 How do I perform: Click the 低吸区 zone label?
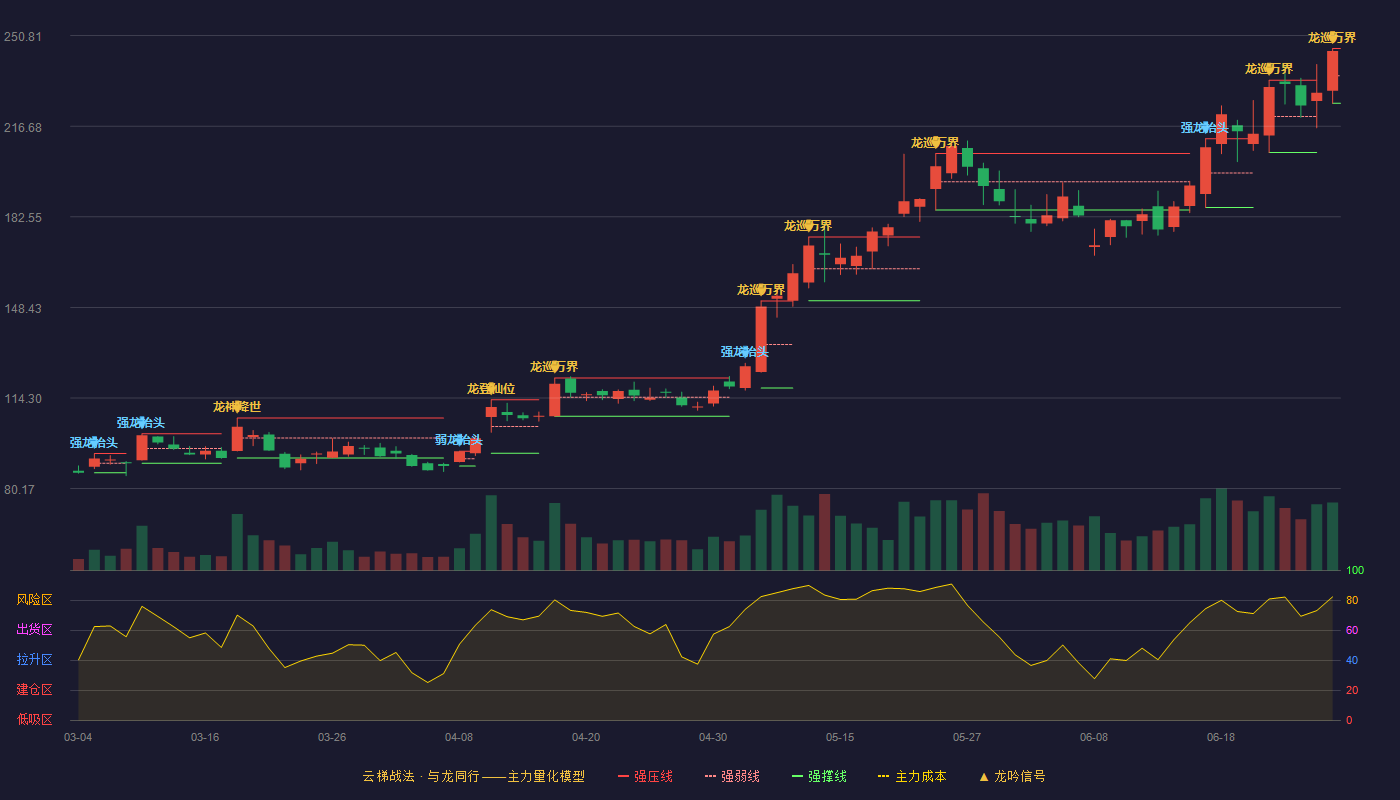point(34,720)
